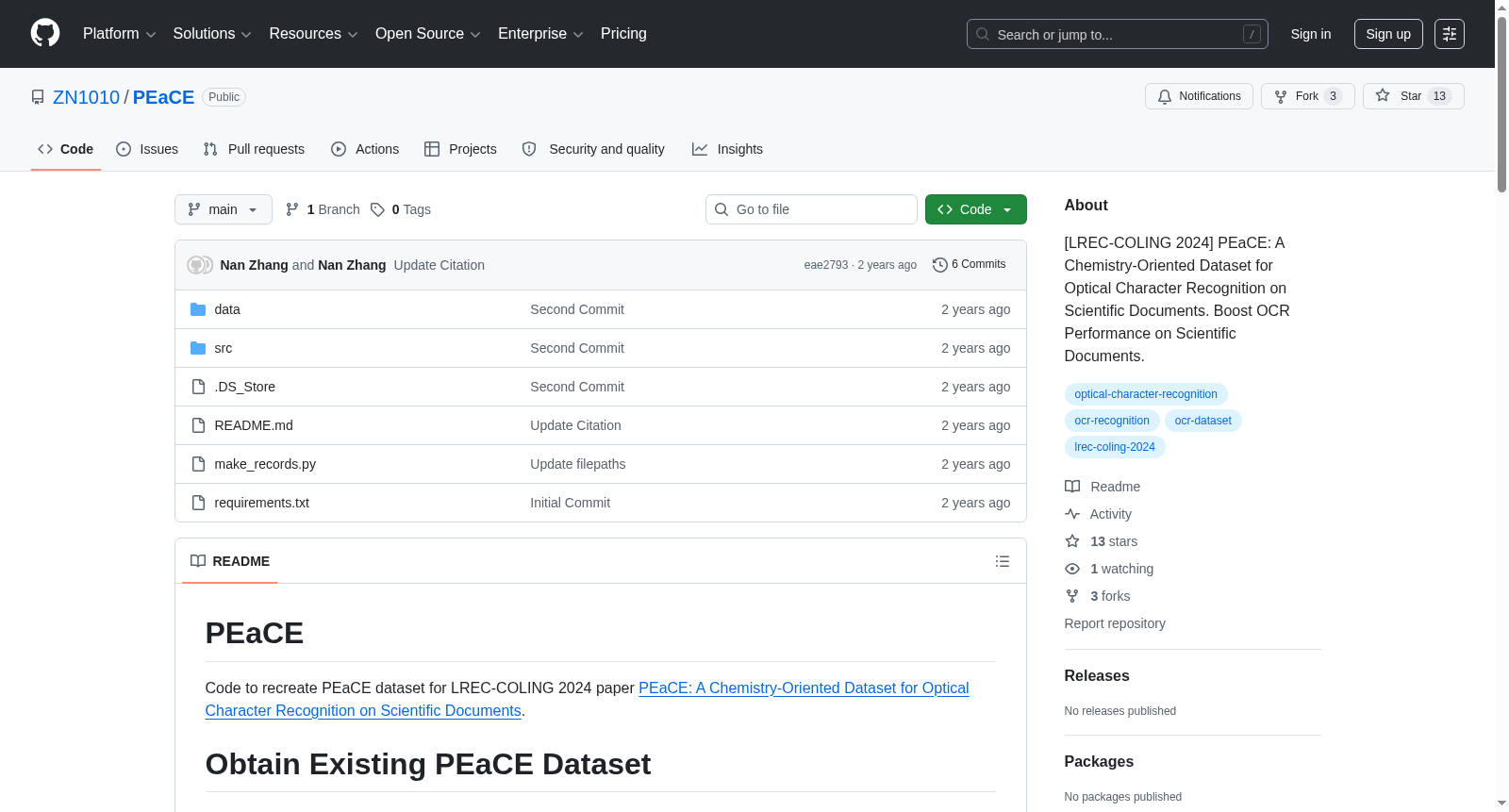Click the GitHub logo icon

[x=45, y=34]
